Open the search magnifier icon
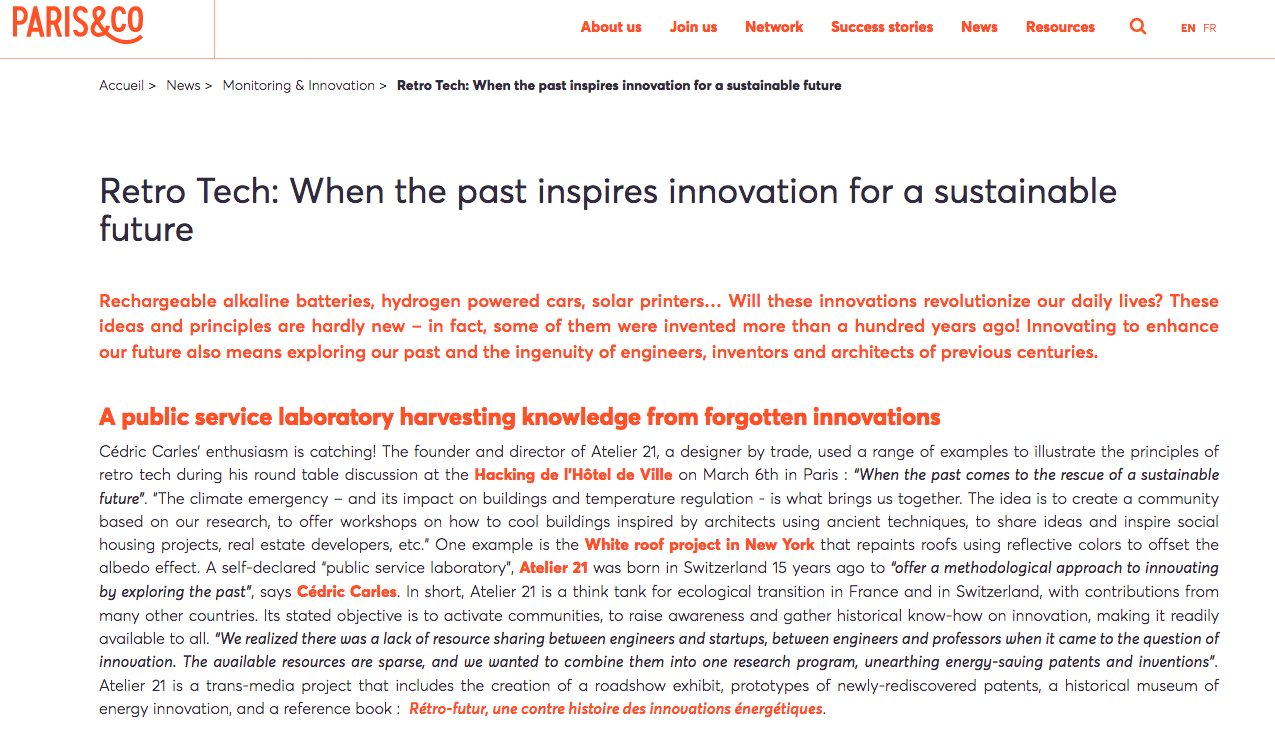Screen dimensions: 1275x737 pyautogui.click(x=1138, y=27)
